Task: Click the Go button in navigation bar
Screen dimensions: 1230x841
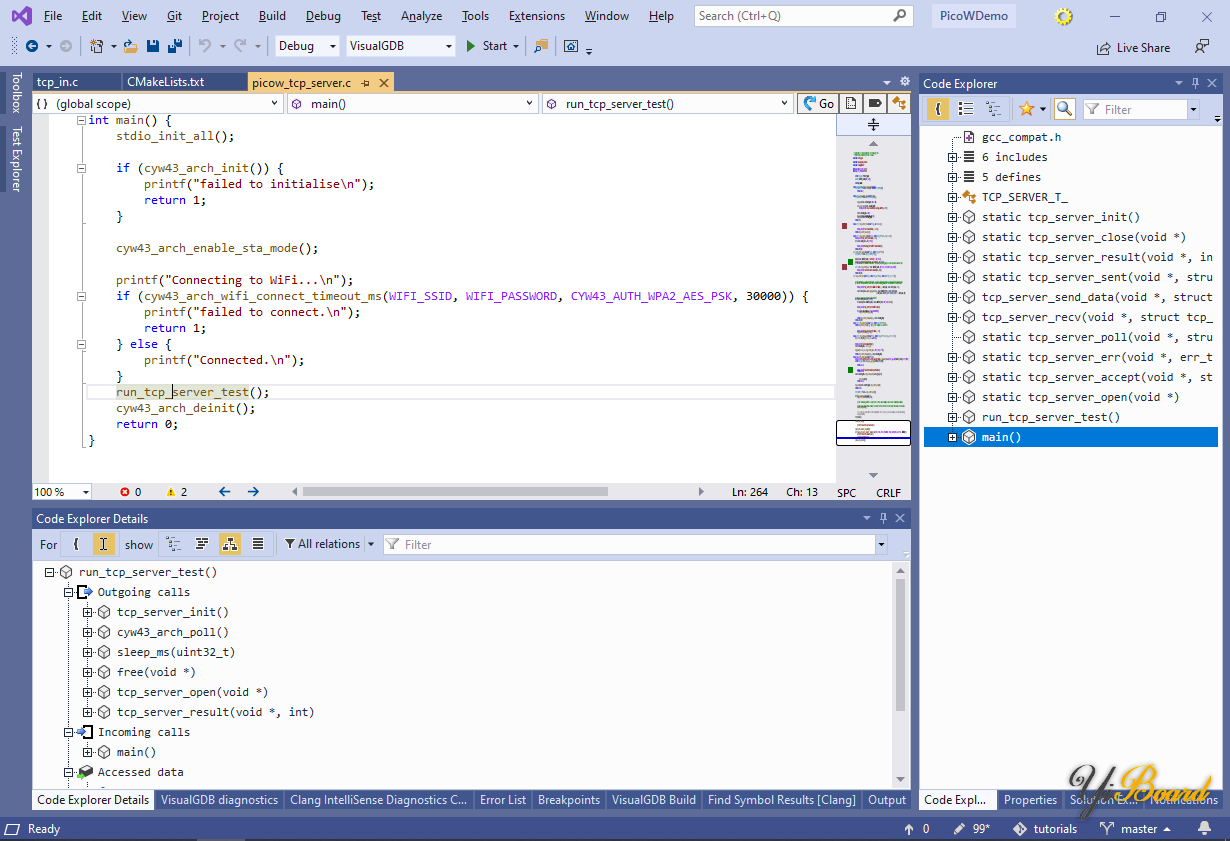Action: click(818, 103)
